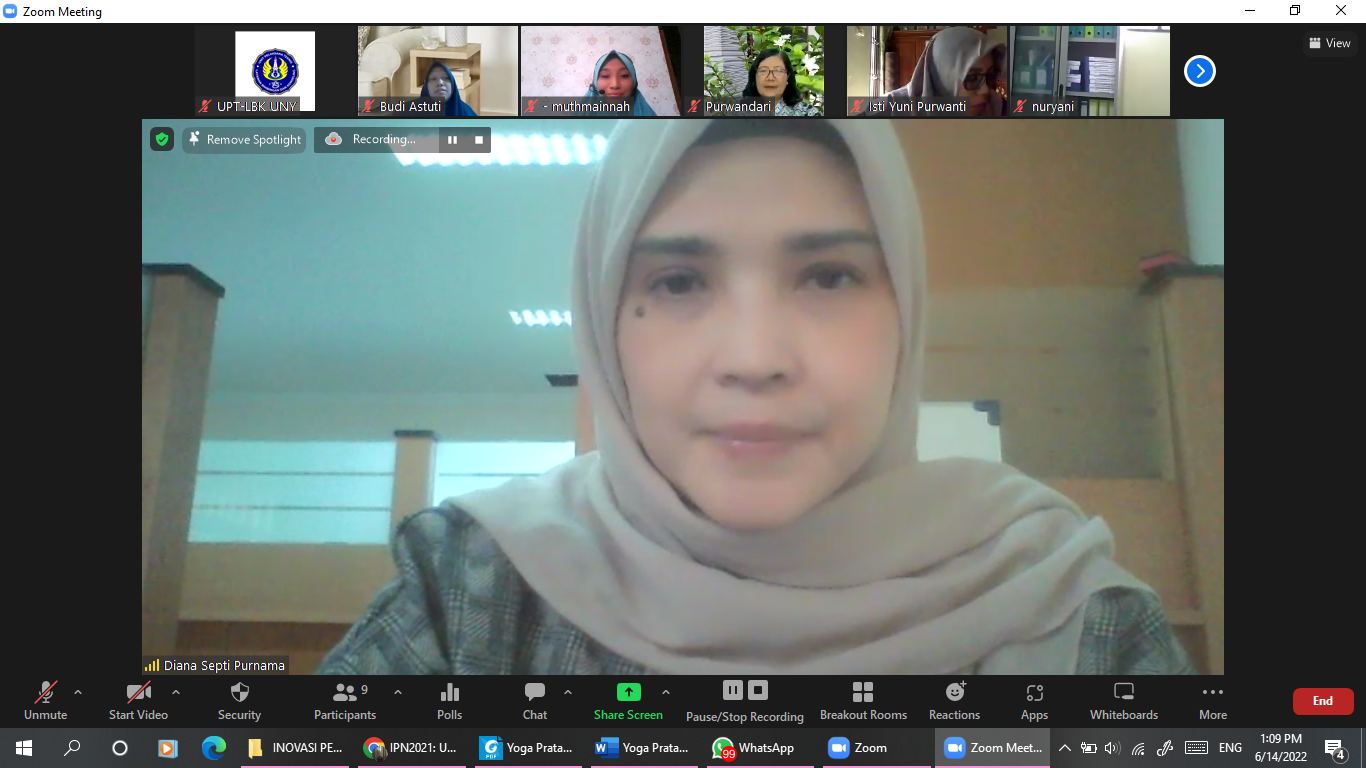Open the View menu
1366x768 pixels.
point(1330,43)
